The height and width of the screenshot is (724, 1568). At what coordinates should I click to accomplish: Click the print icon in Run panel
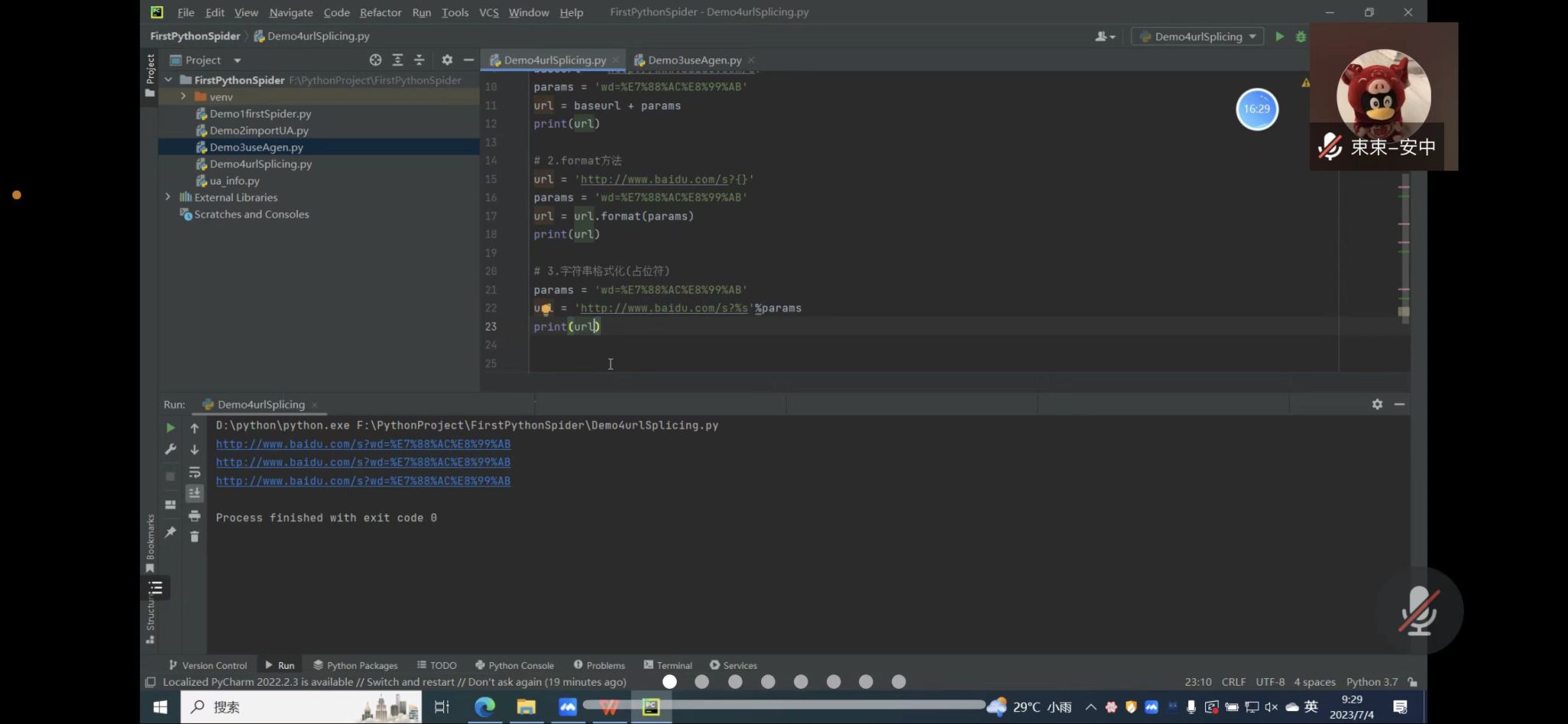(194, 516)
